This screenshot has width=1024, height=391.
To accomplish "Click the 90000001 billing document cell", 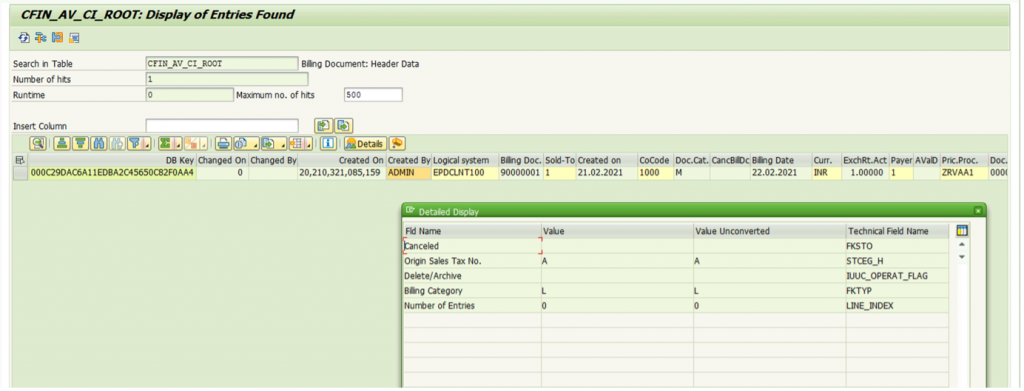I will tap(520, 173).
